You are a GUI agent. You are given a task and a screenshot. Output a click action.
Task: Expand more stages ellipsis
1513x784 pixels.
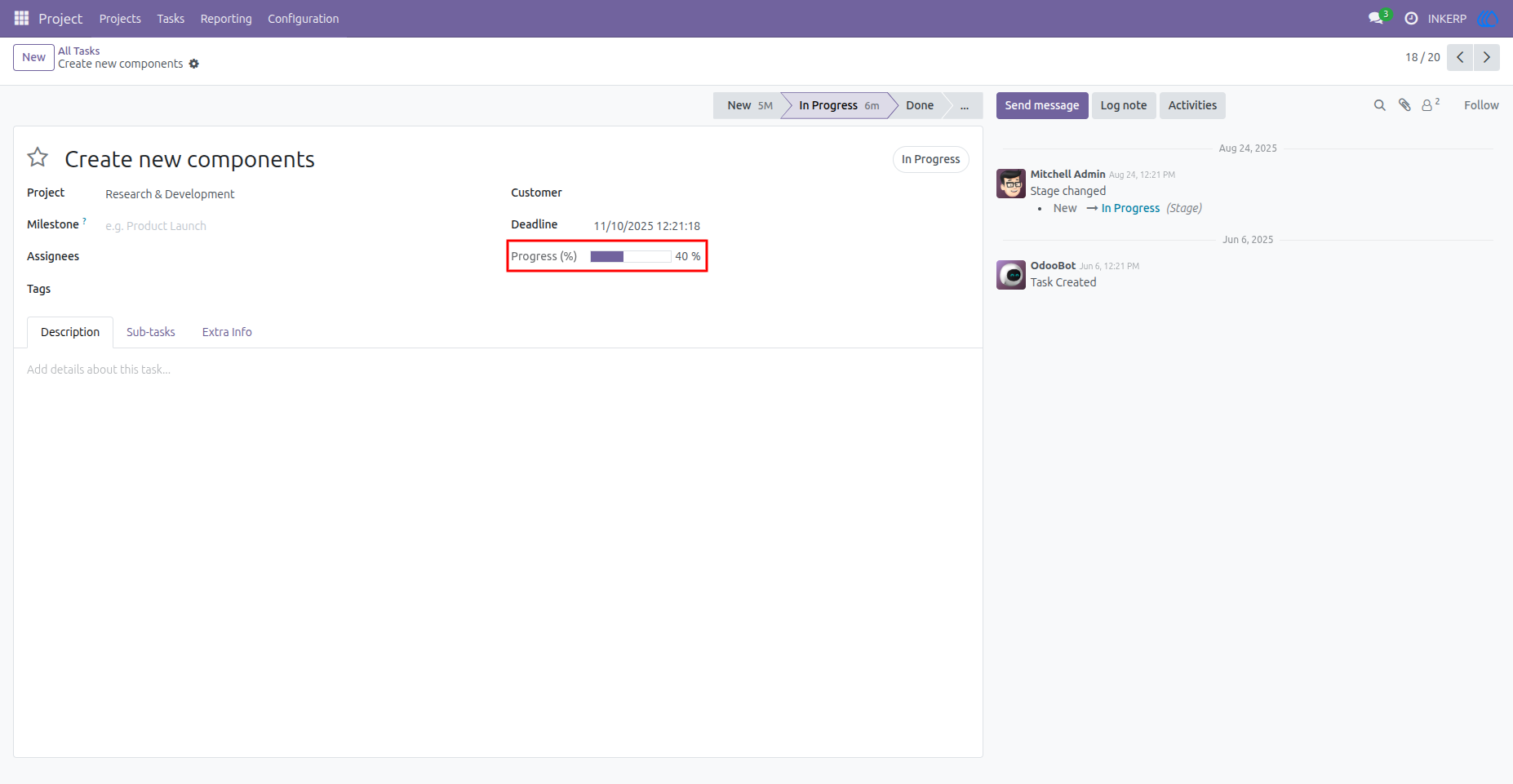965,105
